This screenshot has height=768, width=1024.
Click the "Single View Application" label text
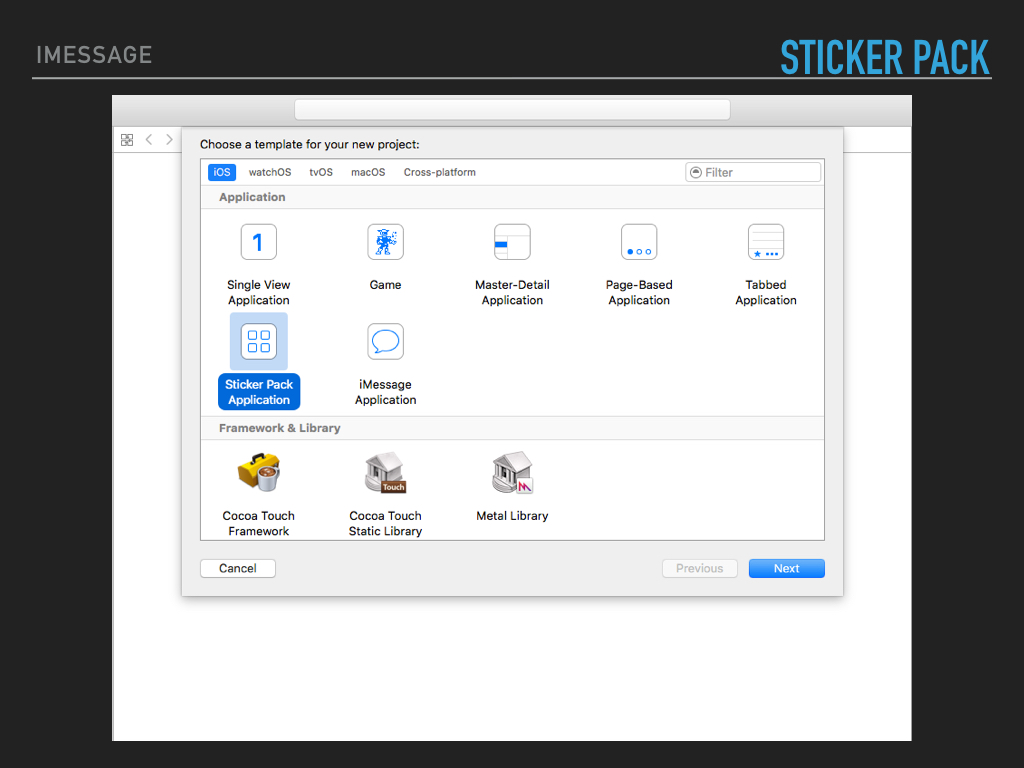coord(259,292)
